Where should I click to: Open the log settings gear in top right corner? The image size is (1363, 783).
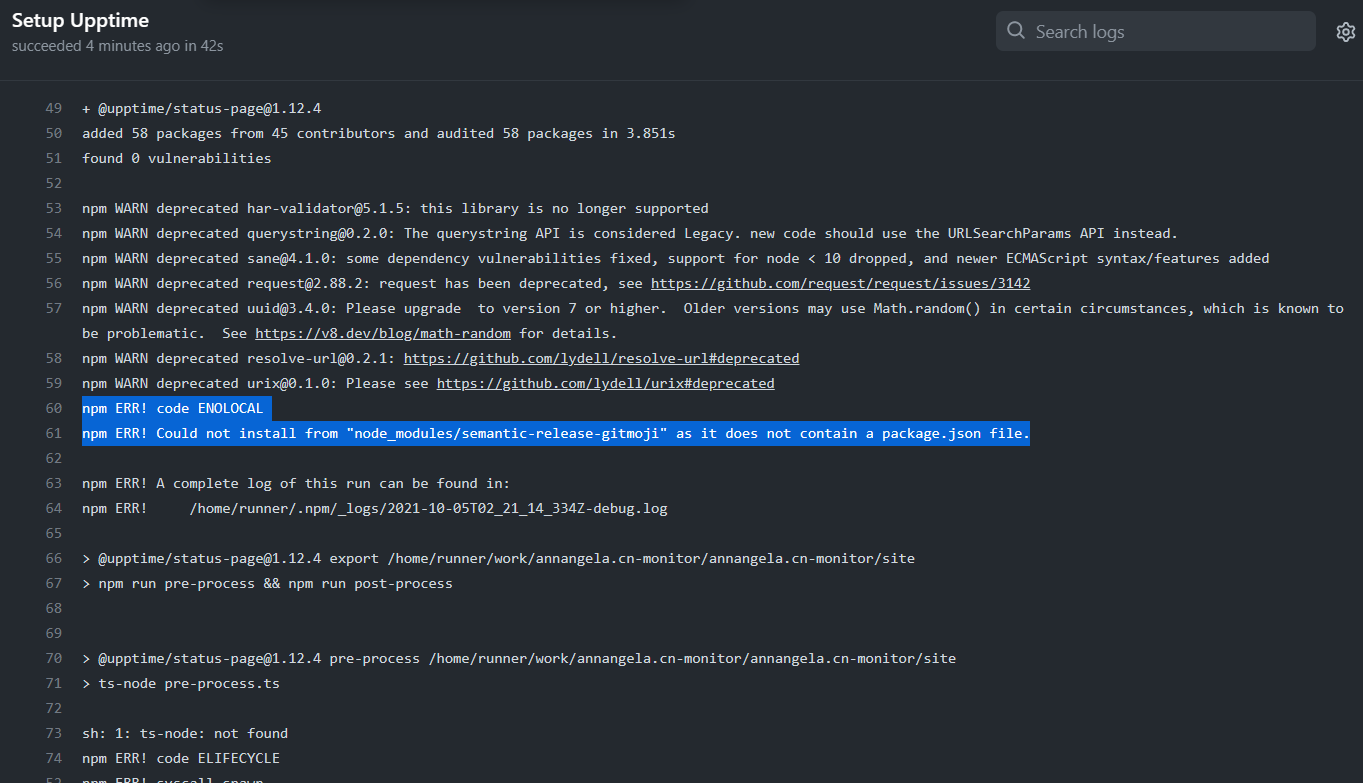1345,31
